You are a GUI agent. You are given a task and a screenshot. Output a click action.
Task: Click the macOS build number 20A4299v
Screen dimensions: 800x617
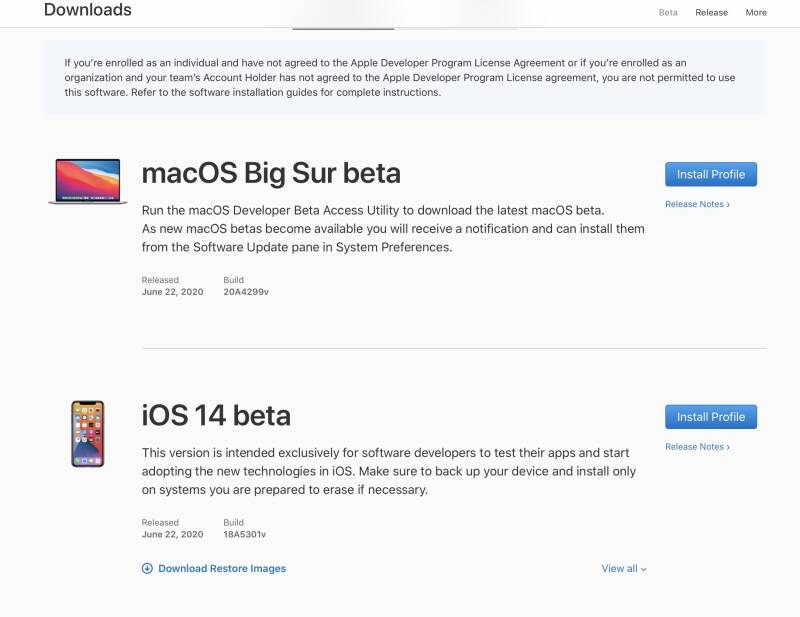246,292
